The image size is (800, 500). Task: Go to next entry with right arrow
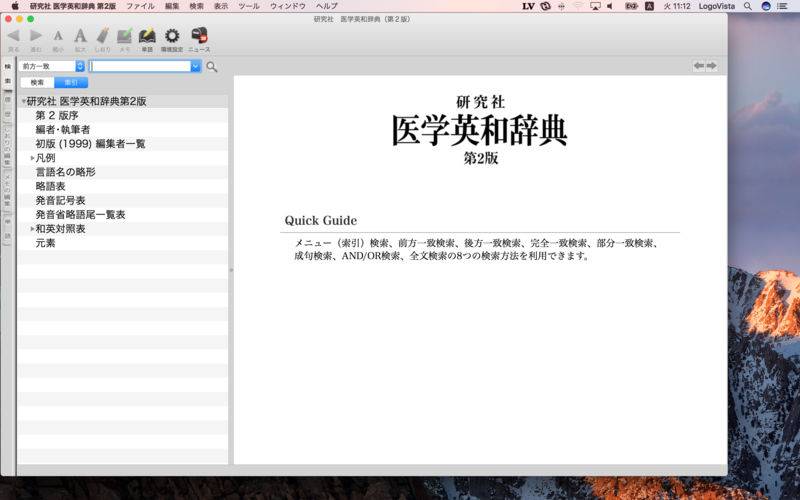tap(711, 66)
